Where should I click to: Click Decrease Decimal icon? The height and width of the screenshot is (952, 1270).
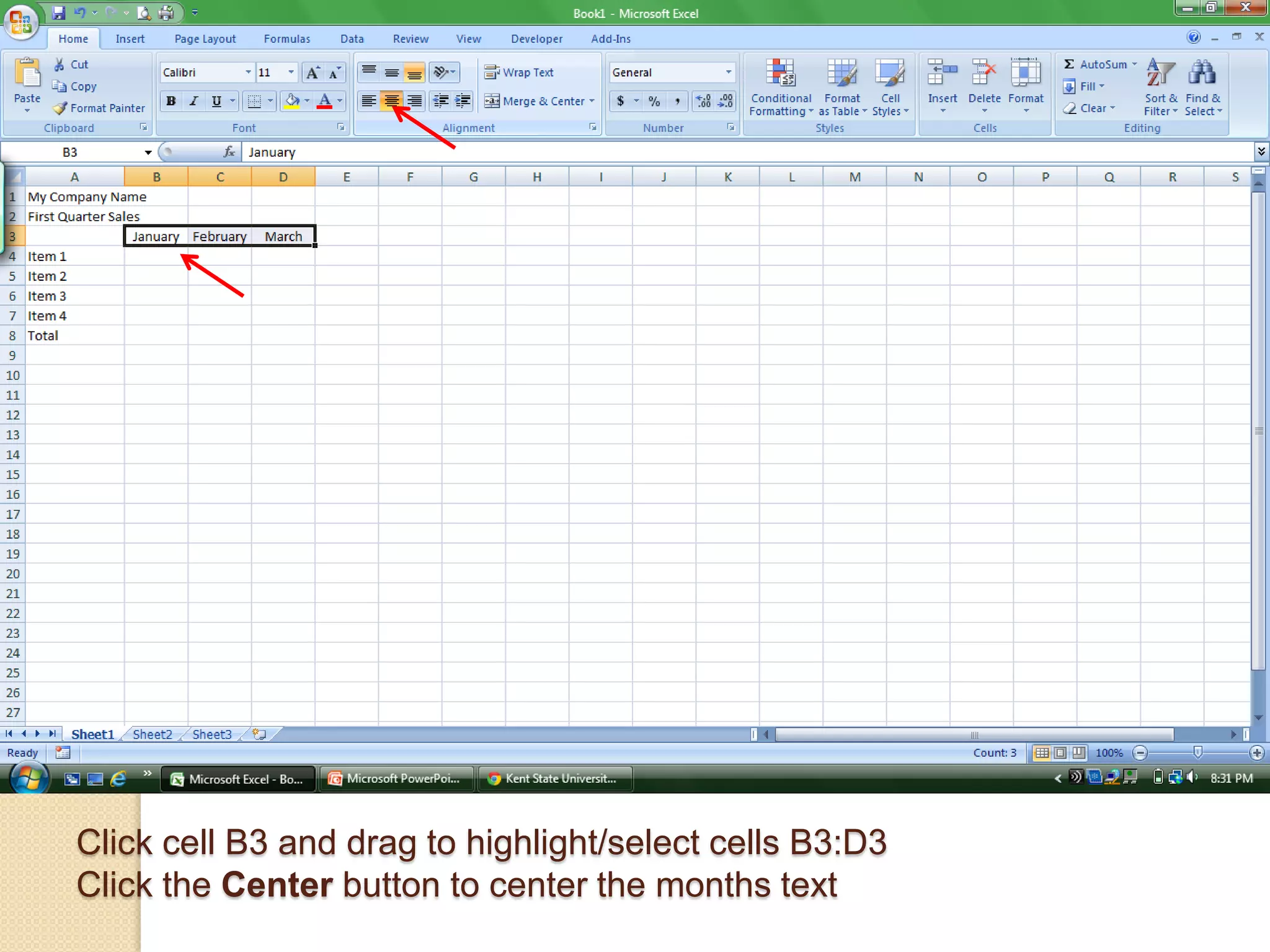coord(726,101)
